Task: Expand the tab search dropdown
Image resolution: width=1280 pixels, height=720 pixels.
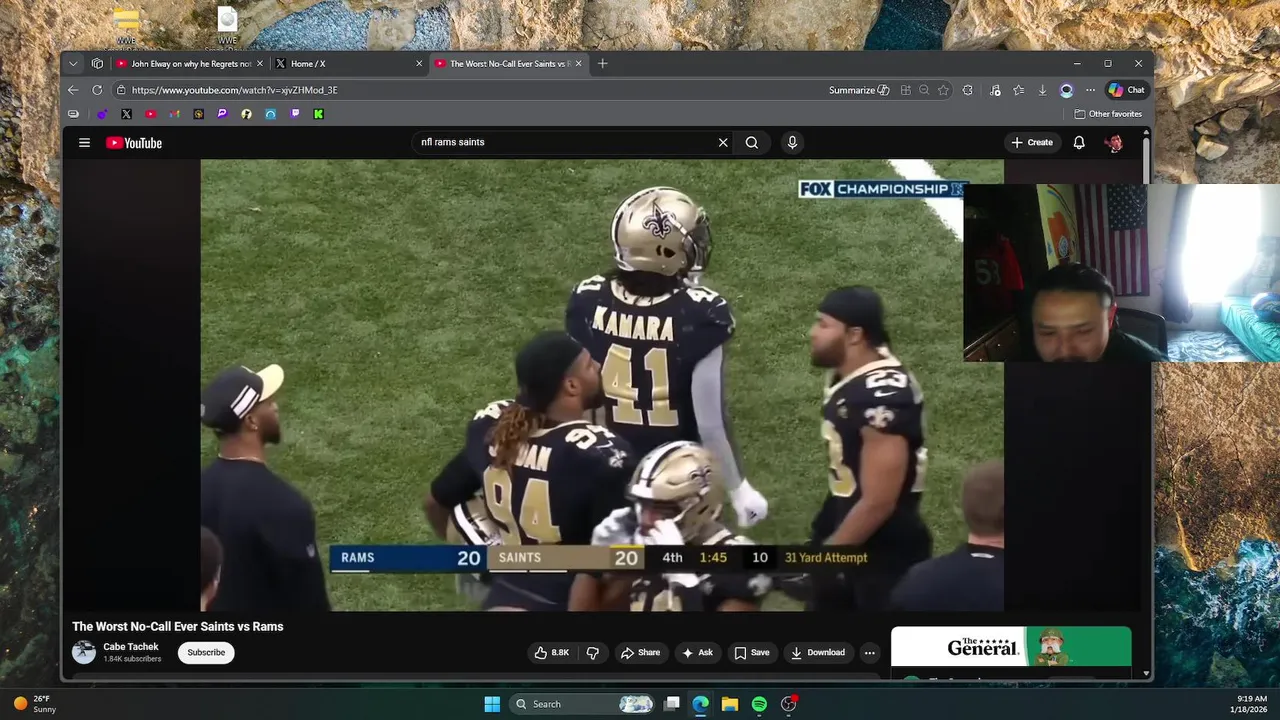Action: click(73, 64)
